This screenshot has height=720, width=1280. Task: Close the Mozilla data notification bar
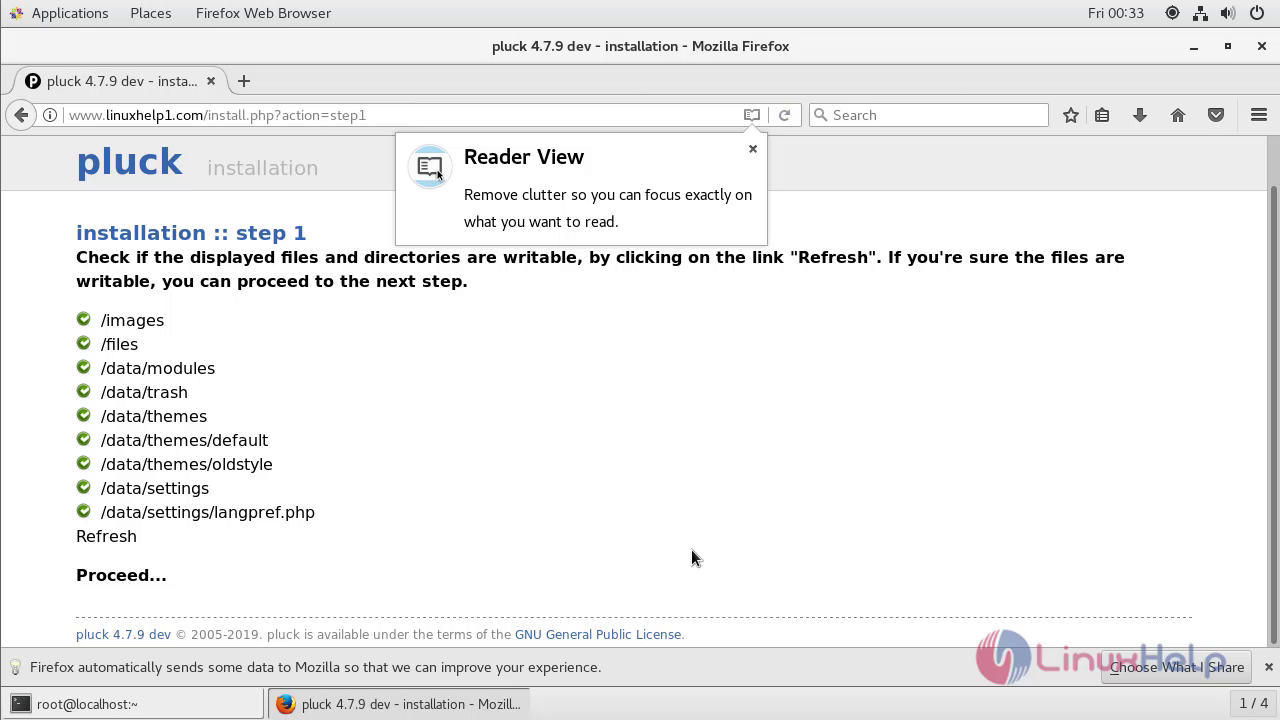click(1268, 667)
